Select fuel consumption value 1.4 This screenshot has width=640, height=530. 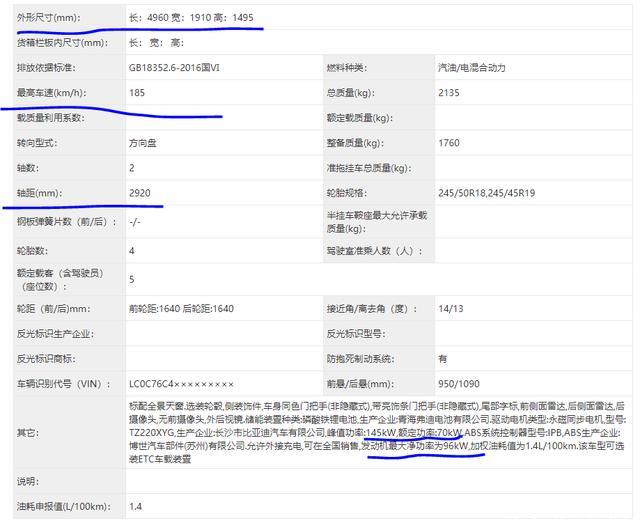pyautogui.click(x=136, y=506)
